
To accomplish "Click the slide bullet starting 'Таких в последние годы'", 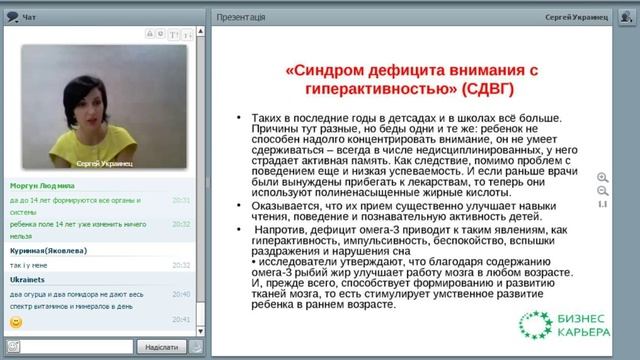I will pos(414,155).
